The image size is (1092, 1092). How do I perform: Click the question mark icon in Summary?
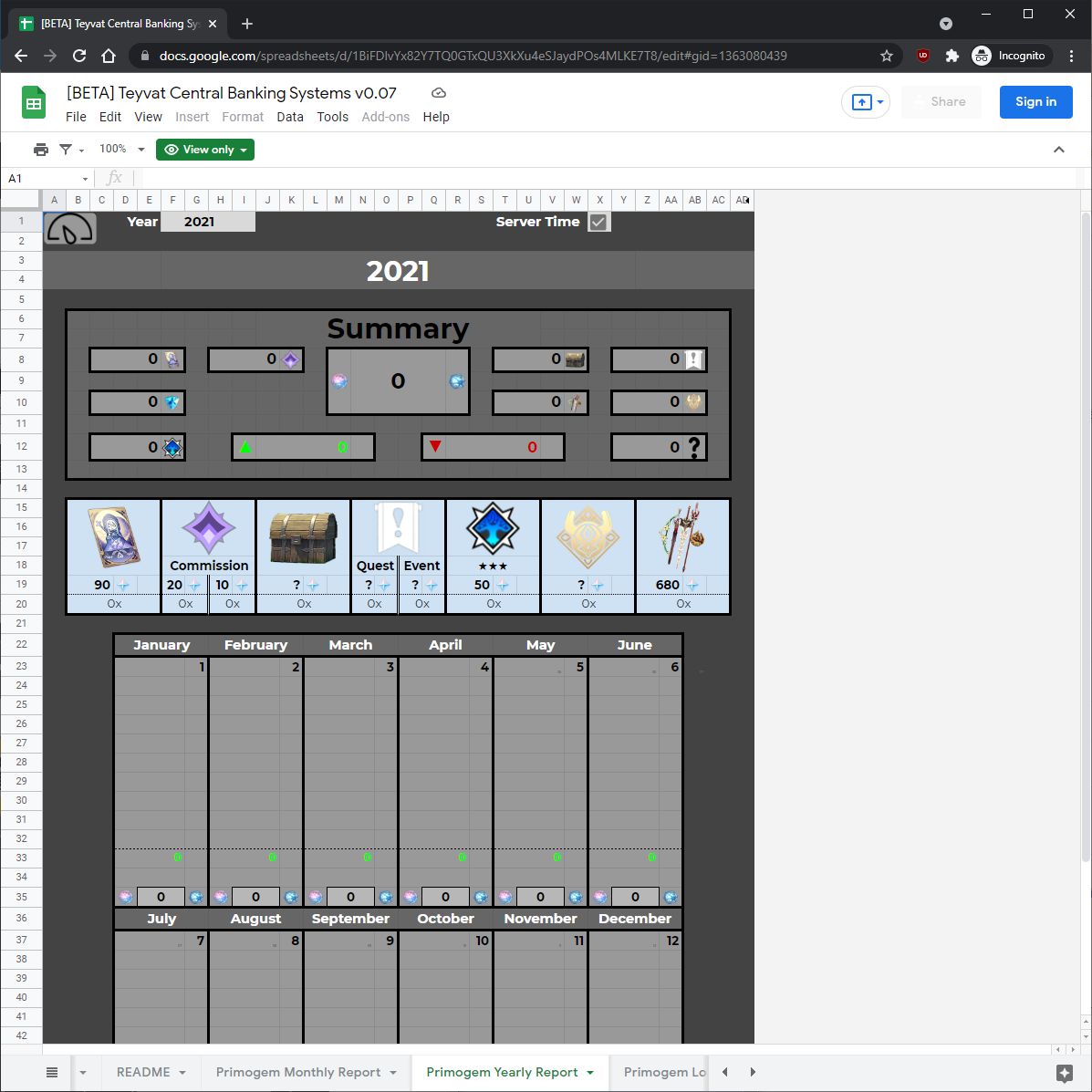pos(693,447)
